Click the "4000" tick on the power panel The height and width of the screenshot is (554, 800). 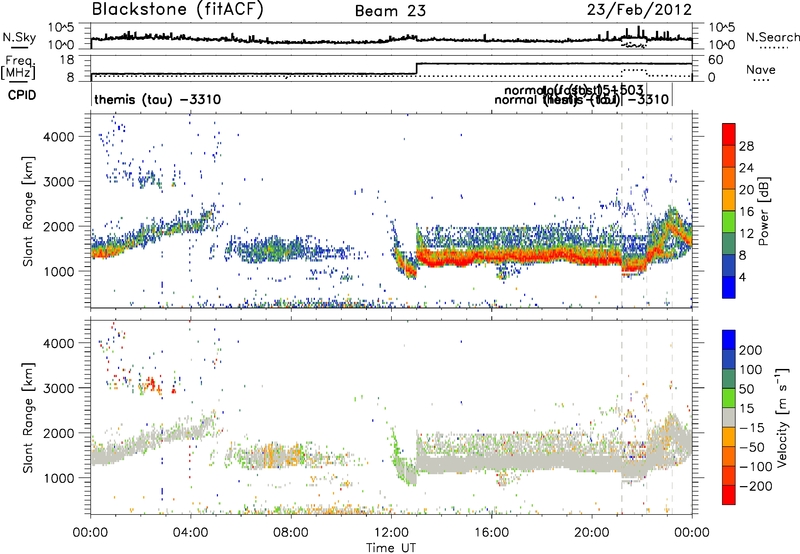[58, 137]
